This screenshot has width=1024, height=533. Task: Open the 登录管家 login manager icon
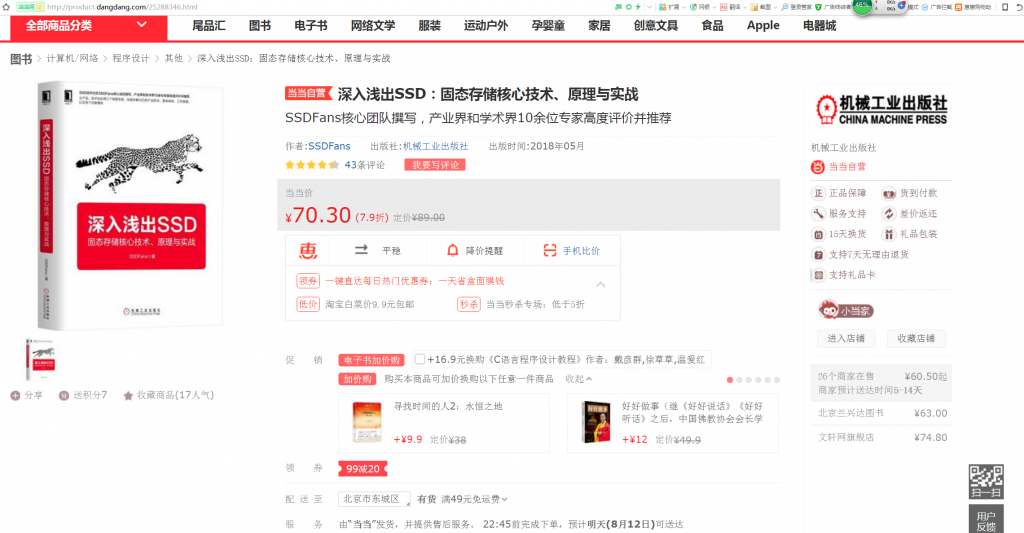[x=785, y=7]
